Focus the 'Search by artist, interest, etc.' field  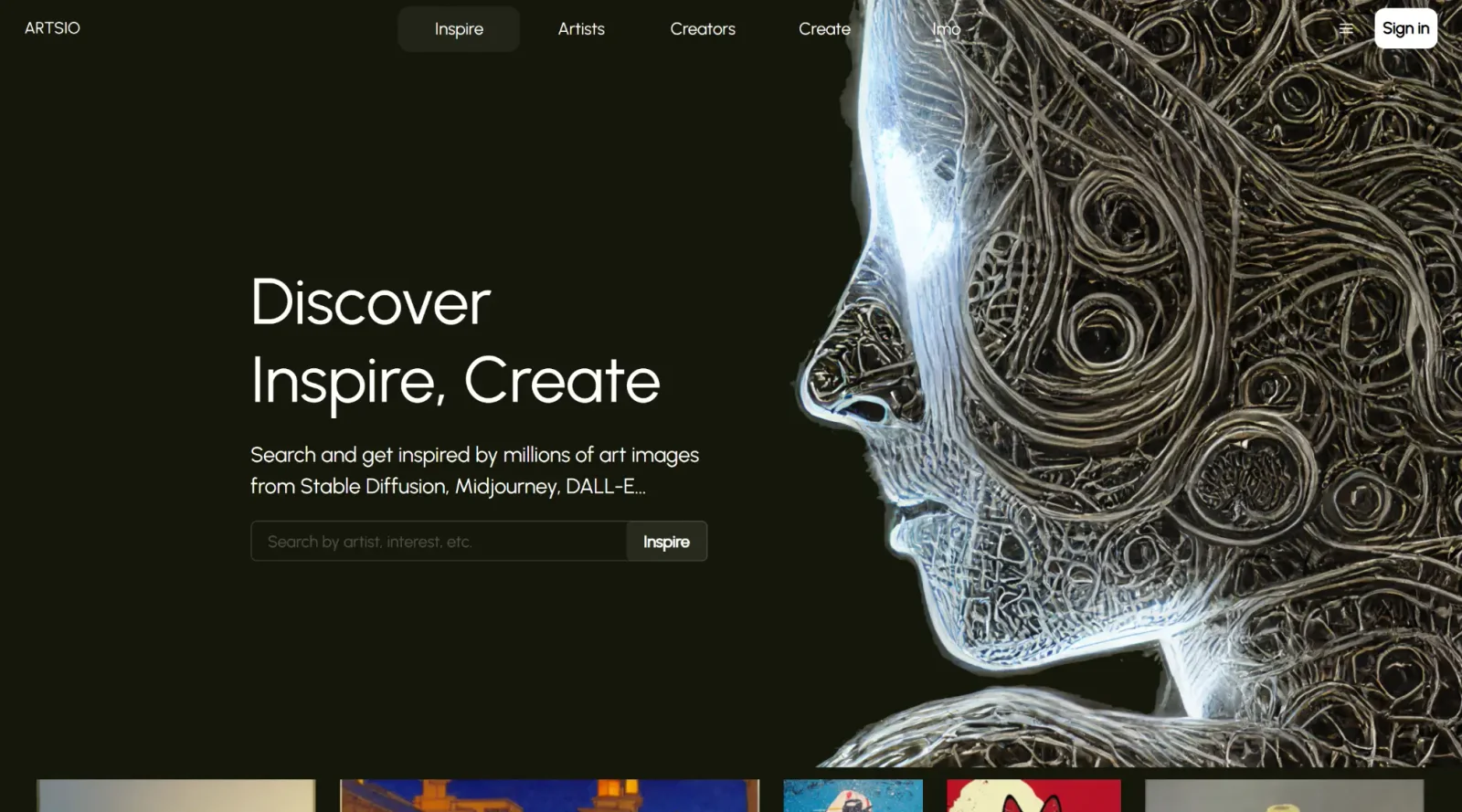[439, 541]
